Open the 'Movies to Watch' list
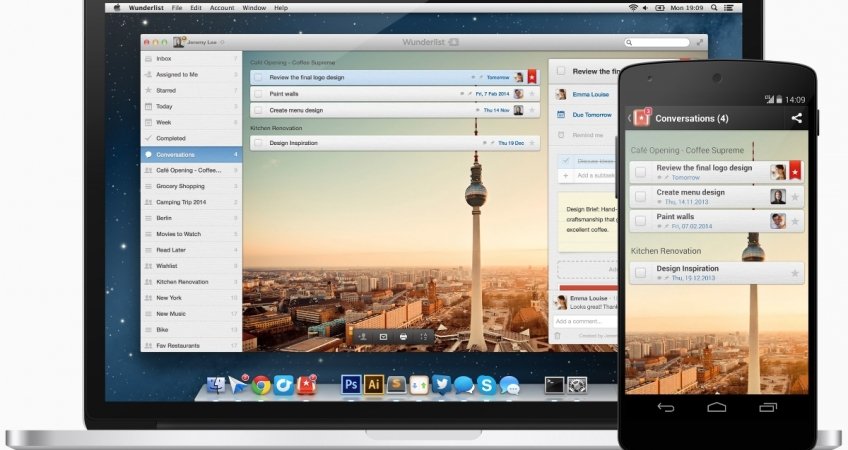 [191, 234]
